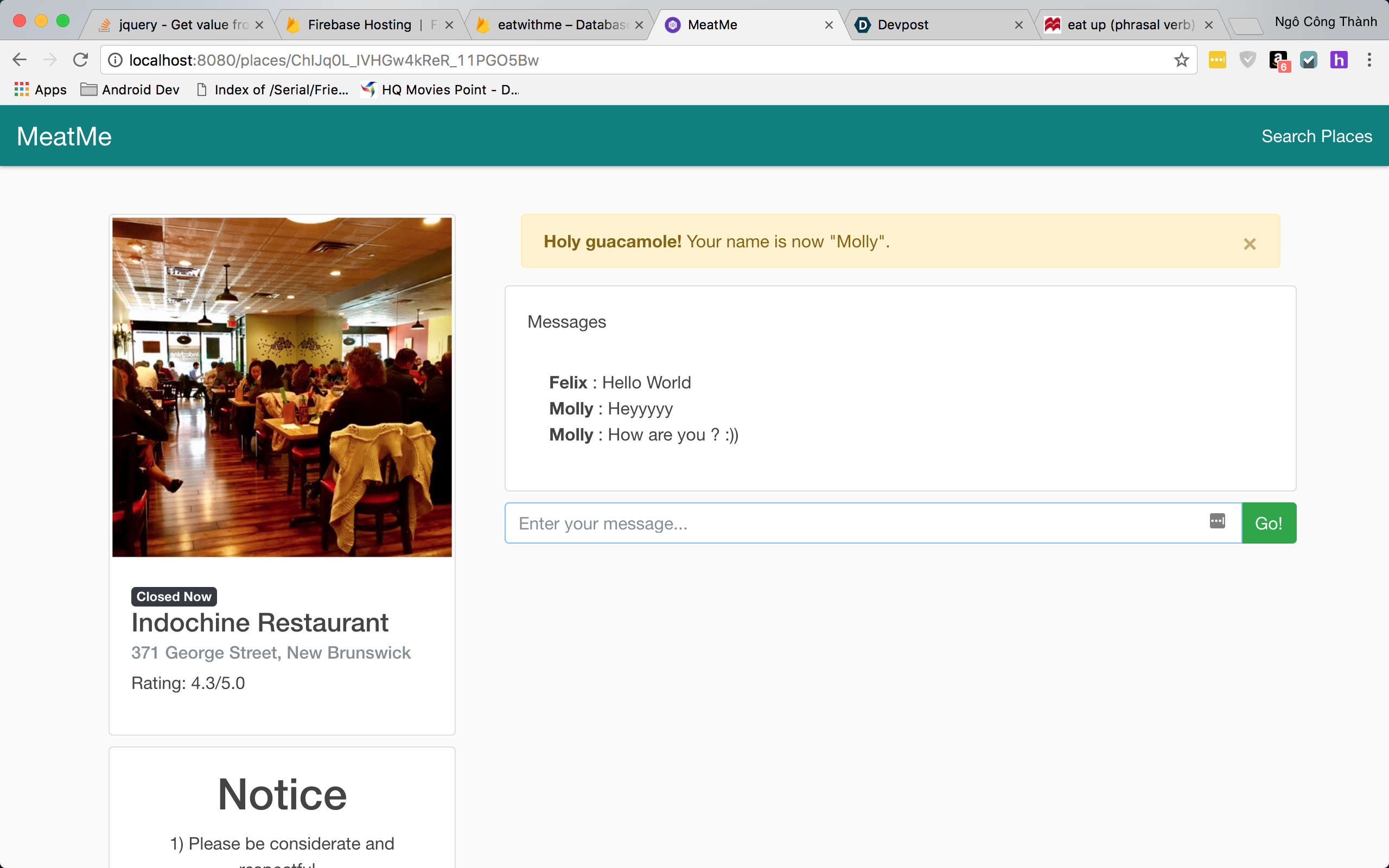Click the teal checkmark extension icon
Viewport: 1389px width, 868px height.
(1308, 60)
